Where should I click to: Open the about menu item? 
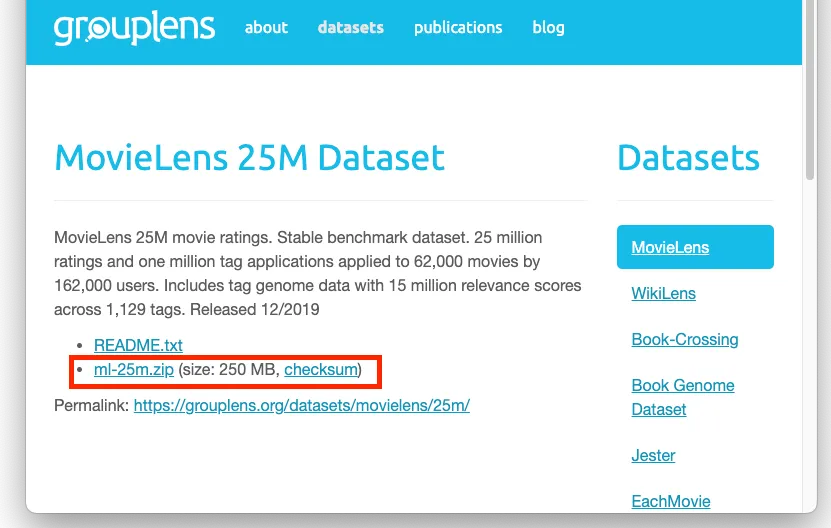click(266, 27)
